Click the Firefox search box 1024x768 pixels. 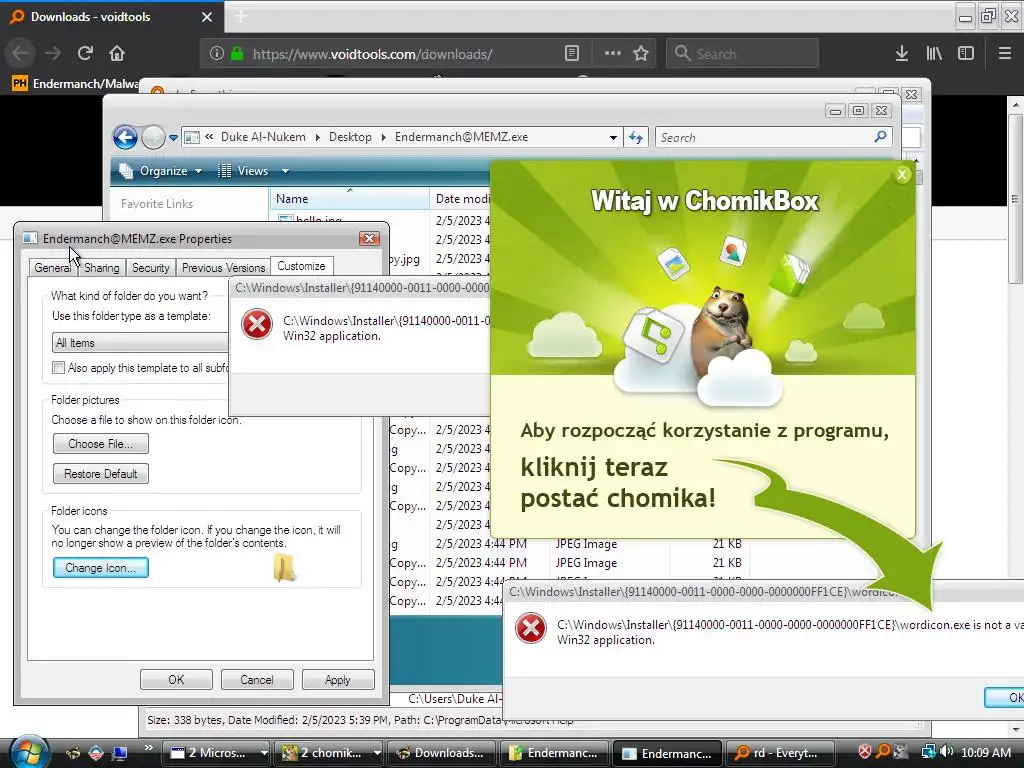pyautogui.click(x=743, y=54)
